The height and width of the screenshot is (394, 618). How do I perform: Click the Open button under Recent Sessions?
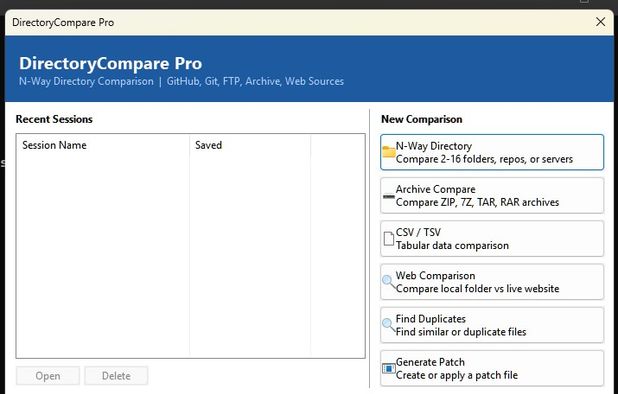tap(48, 376)
